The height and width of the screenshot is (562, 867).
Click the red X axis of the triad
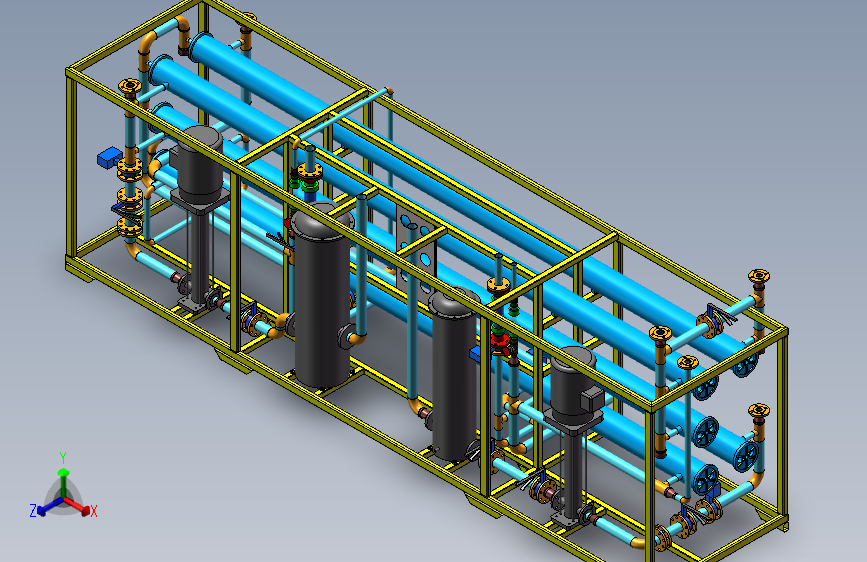(x=77, y=506)
